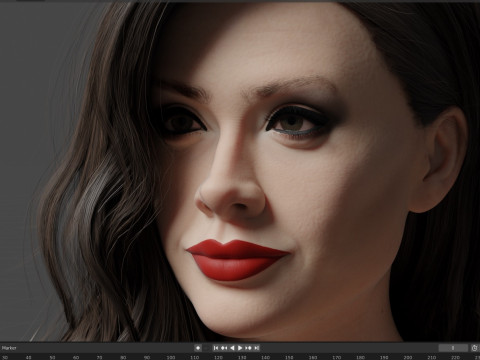Toggle the auto keying record button
480x360 pixels.
(198, 348)
